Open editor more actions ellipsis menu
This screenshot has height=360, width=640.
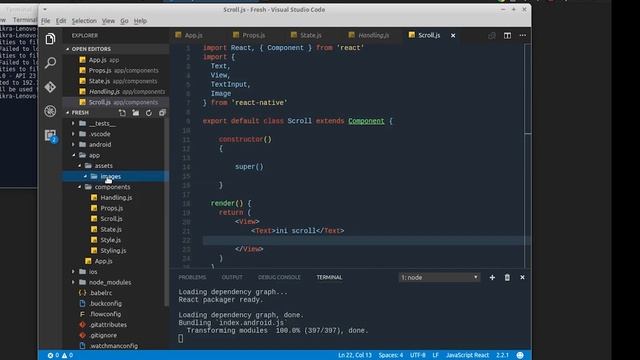(x=522, y=36)
